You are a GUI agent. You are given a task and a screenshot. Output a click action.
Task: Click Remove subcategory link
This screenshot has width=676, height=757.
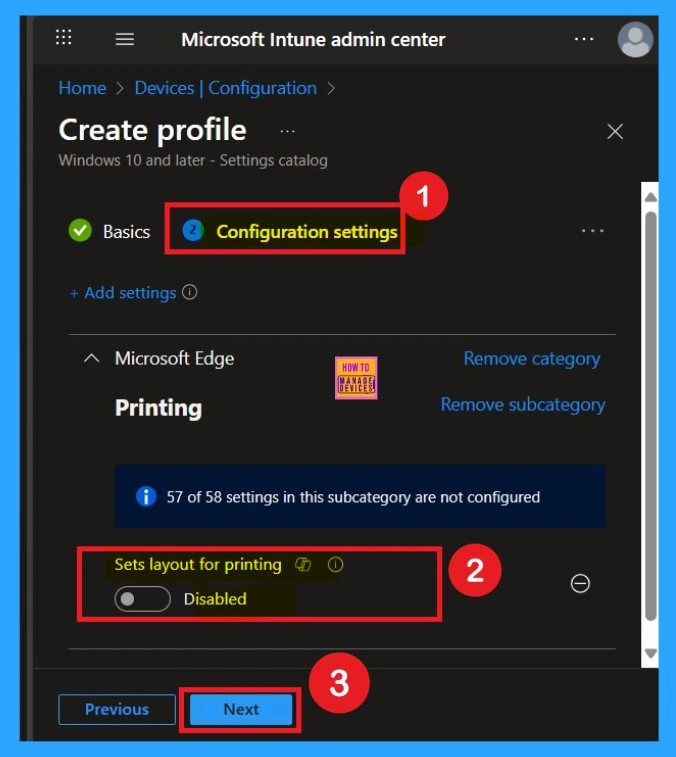522,405
